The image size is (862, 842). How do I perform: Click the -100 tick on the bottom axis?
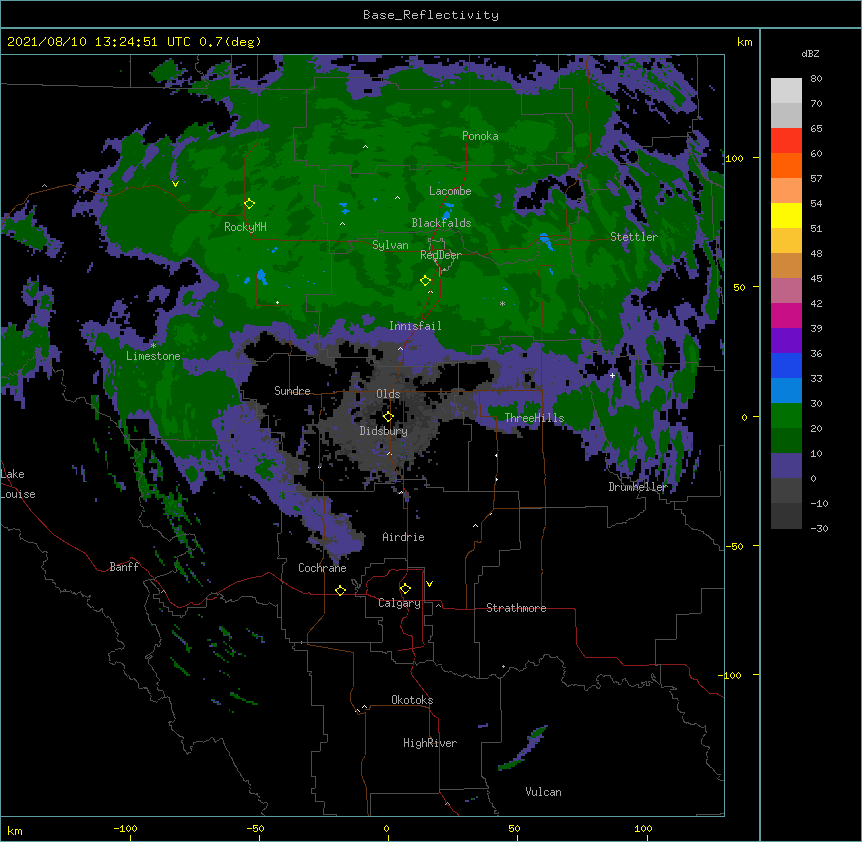click(x=125, y=828)
